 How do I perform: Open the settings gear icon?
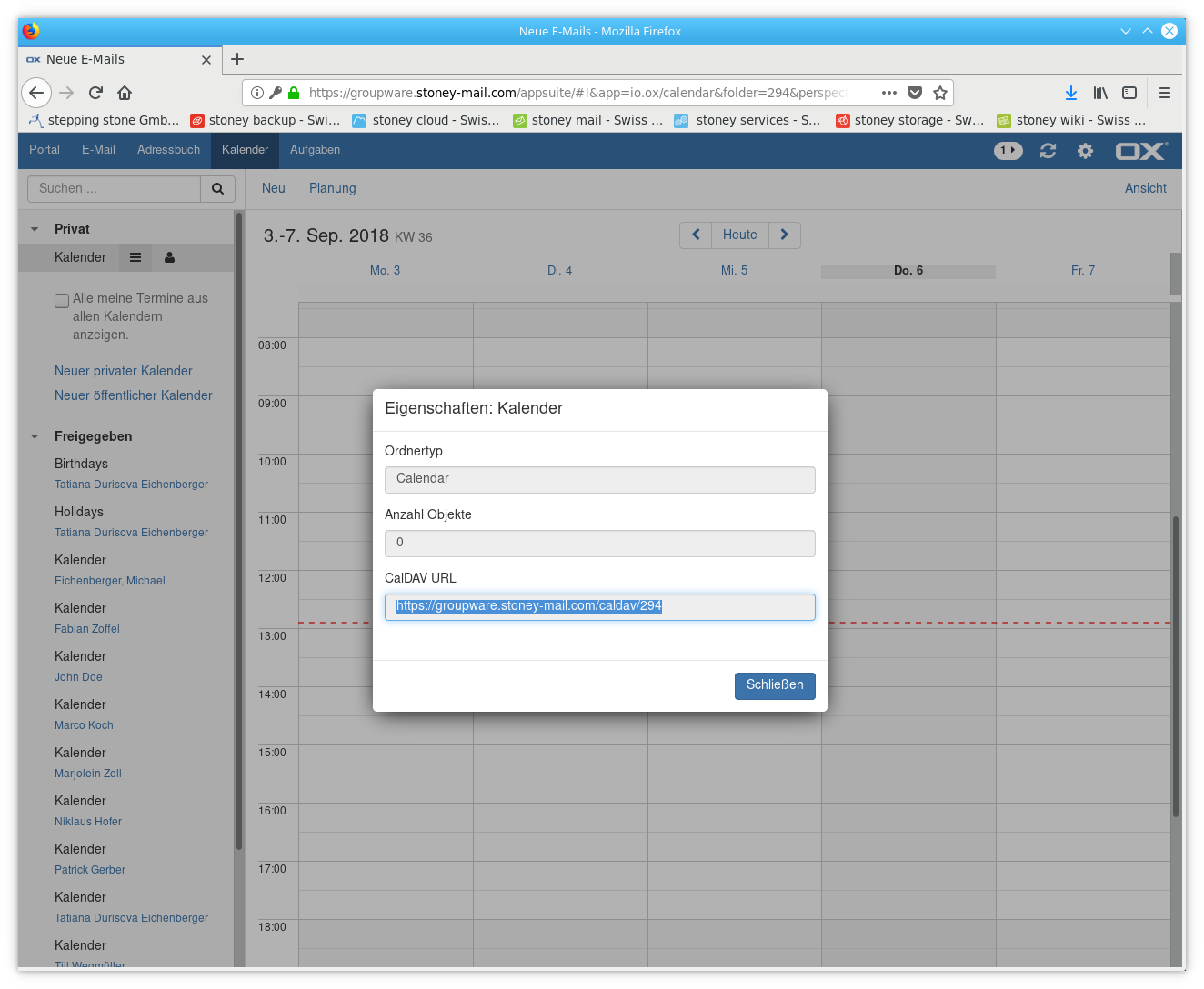pyautogui.click(x=1085, y=151)
